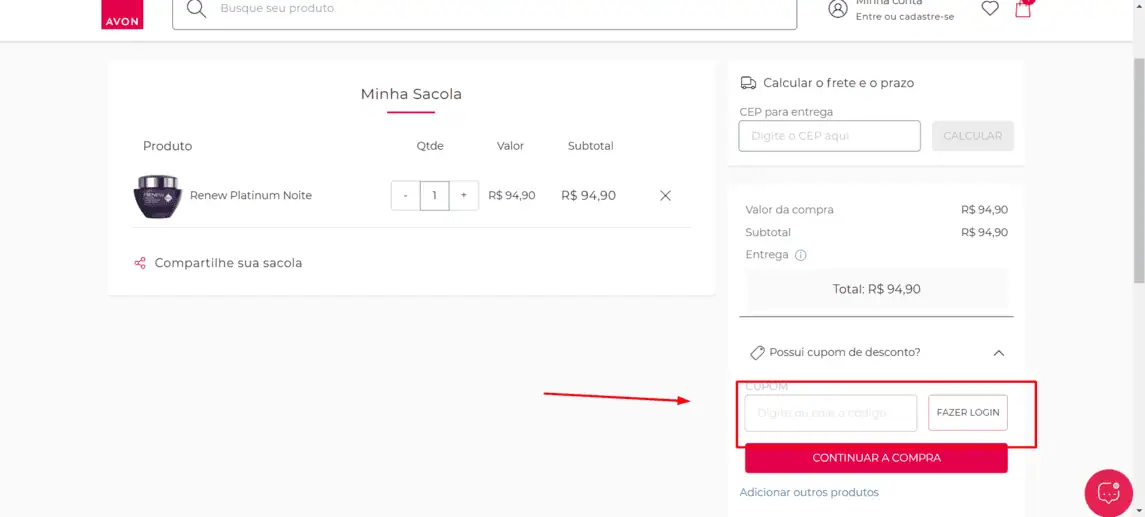
Task: Click the Calcular o frete e o prazo text
Action: [x=838, y=83]
